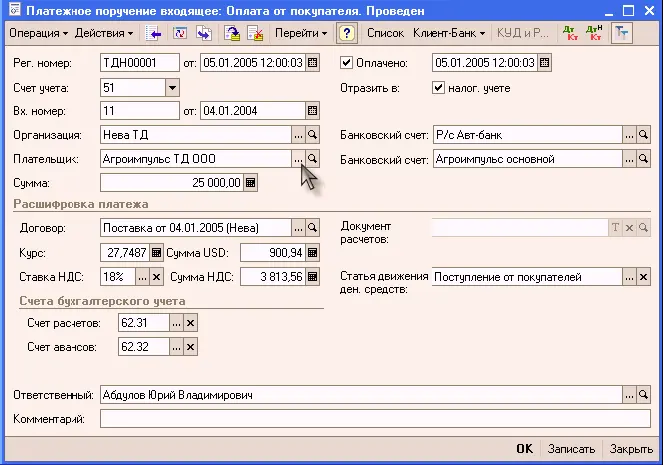The width and height of the screenshot is (663, 465).
Task: Toggle the Оплачено checkbox
Action: click(x=346, y=63)
